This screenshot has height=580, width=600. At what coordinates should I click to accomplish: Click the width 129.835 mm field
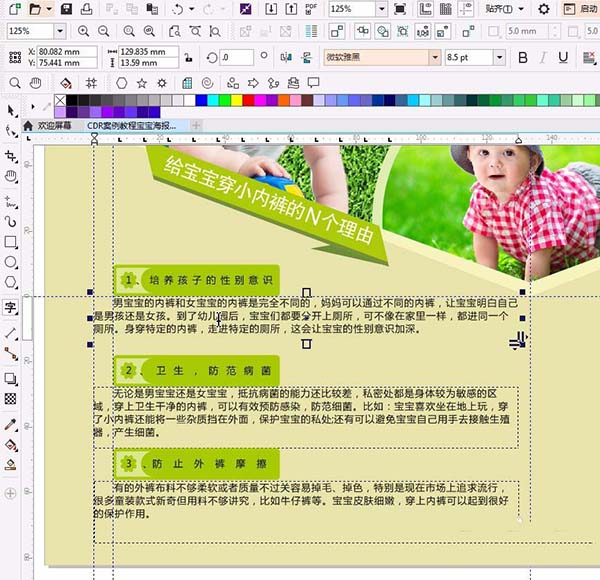point(148,52)
